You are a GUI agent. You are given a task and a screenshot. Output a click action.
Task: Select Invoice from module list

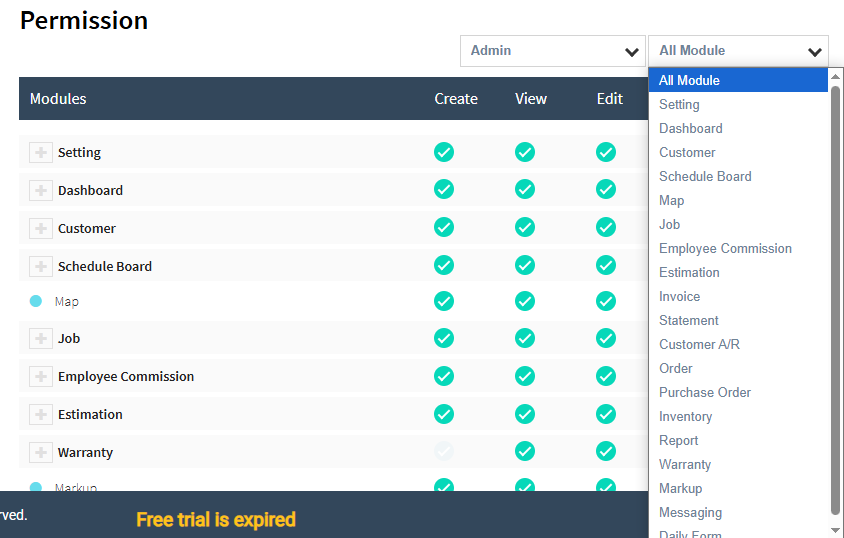(680, 297)
